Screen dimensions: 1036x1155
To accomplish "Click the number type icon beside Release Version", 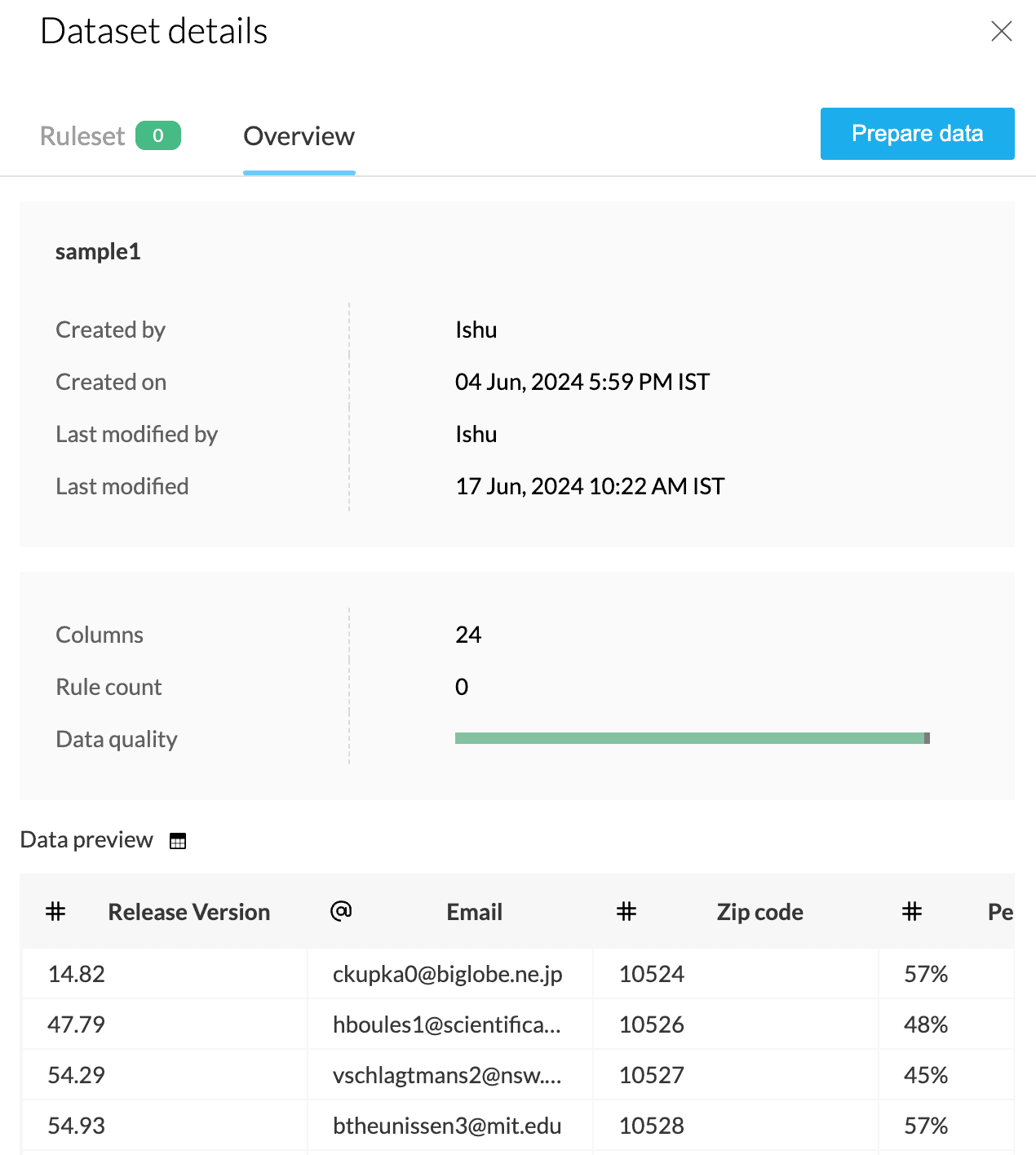I will (x=55, y=911).
